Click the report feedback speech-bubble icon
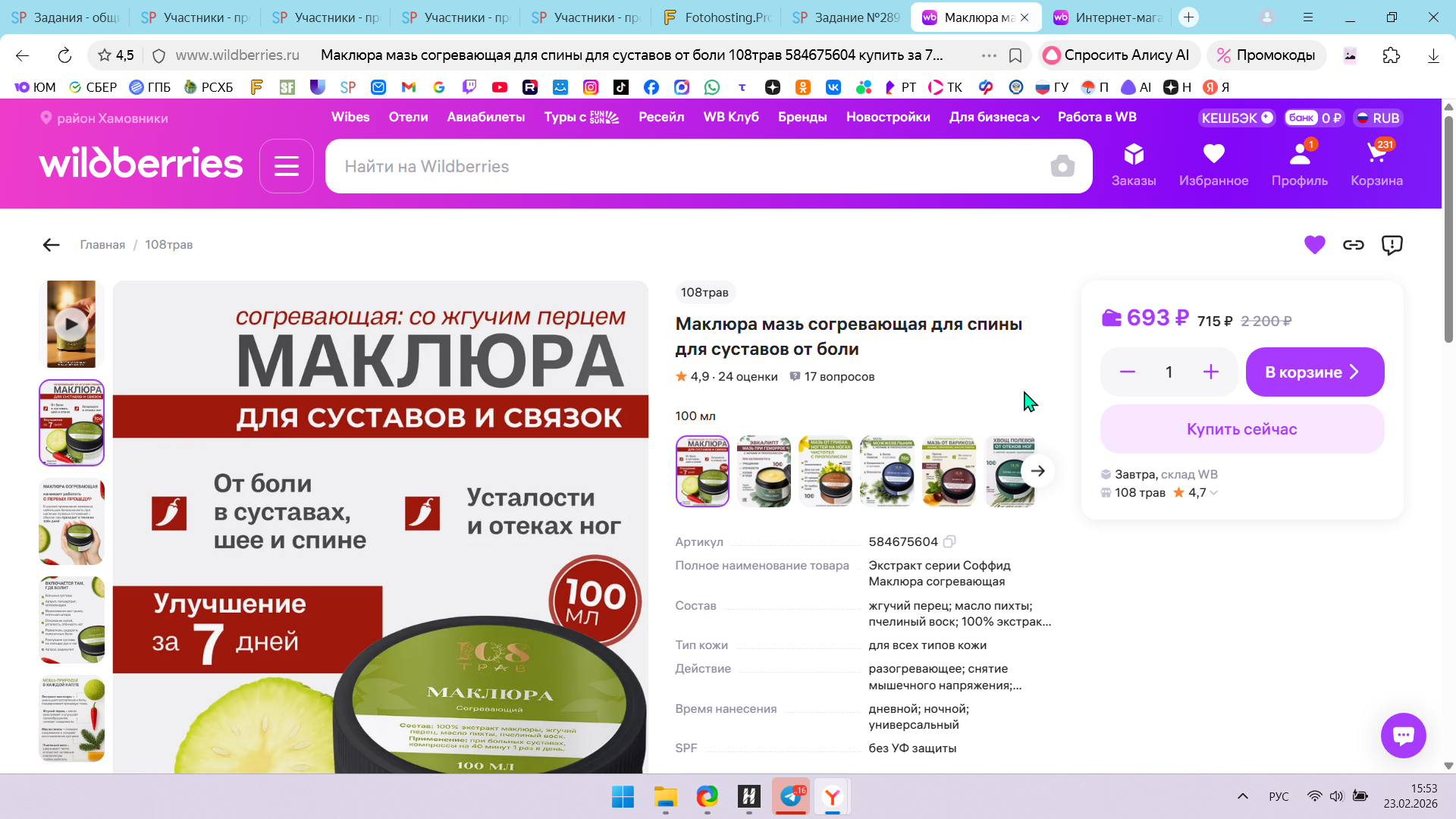The image size is (1456, 819). pos(1392,245)
